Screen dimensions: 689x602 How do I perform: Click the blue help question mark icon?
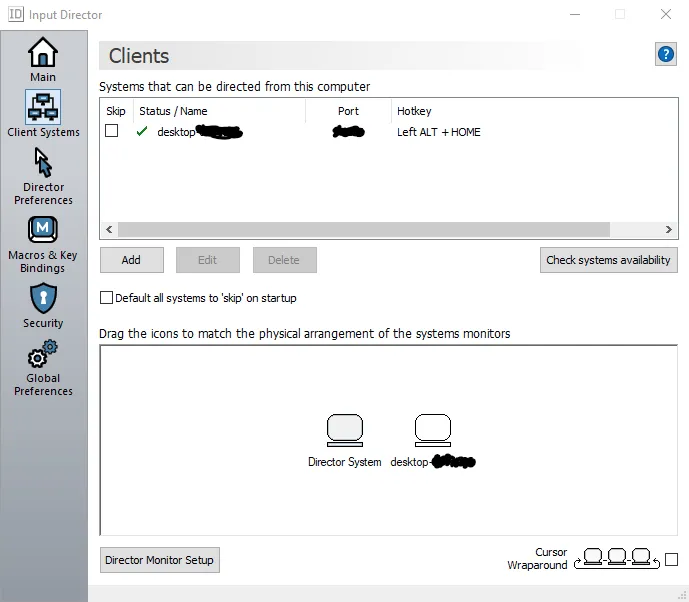coord(666,54)
